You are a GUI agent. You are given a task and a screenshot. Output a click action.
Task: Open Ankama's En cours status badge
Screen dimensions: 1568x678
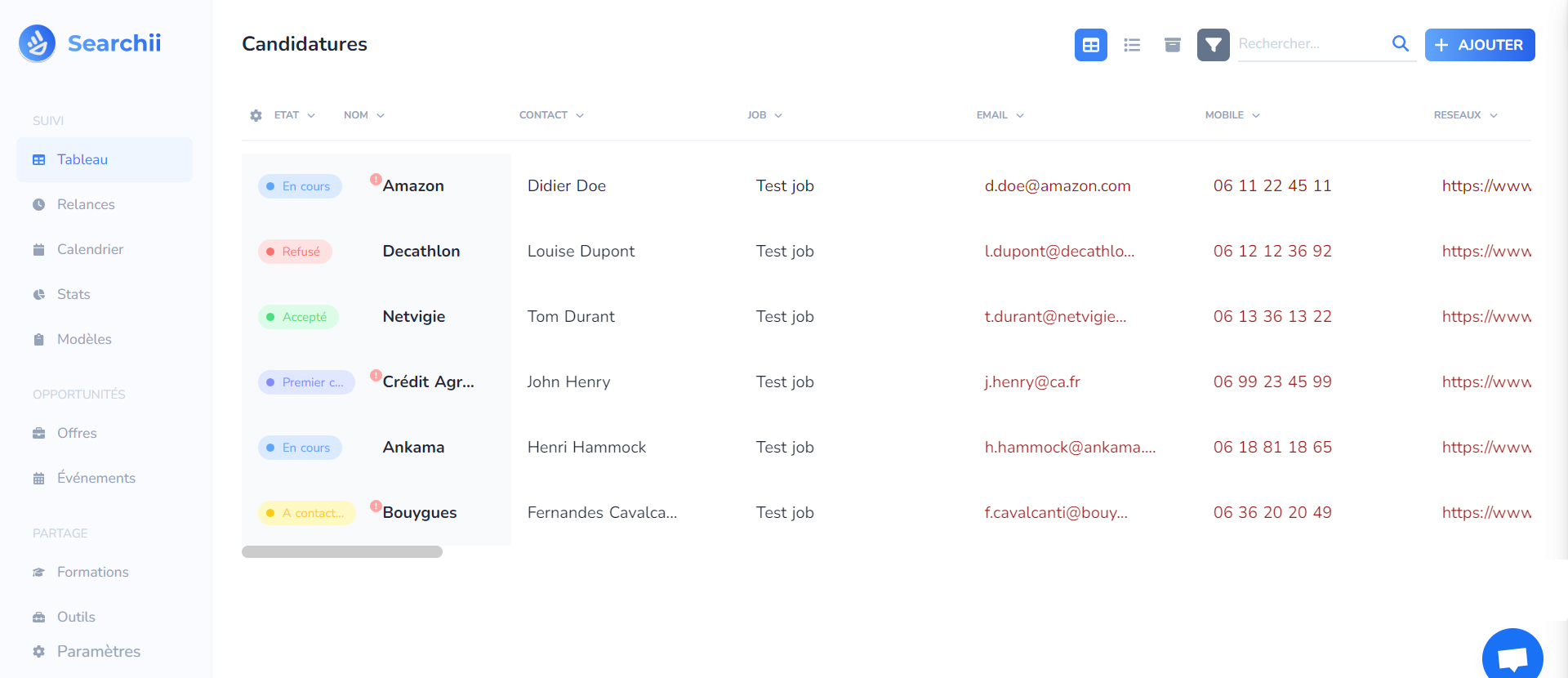[x=300, y=448]
